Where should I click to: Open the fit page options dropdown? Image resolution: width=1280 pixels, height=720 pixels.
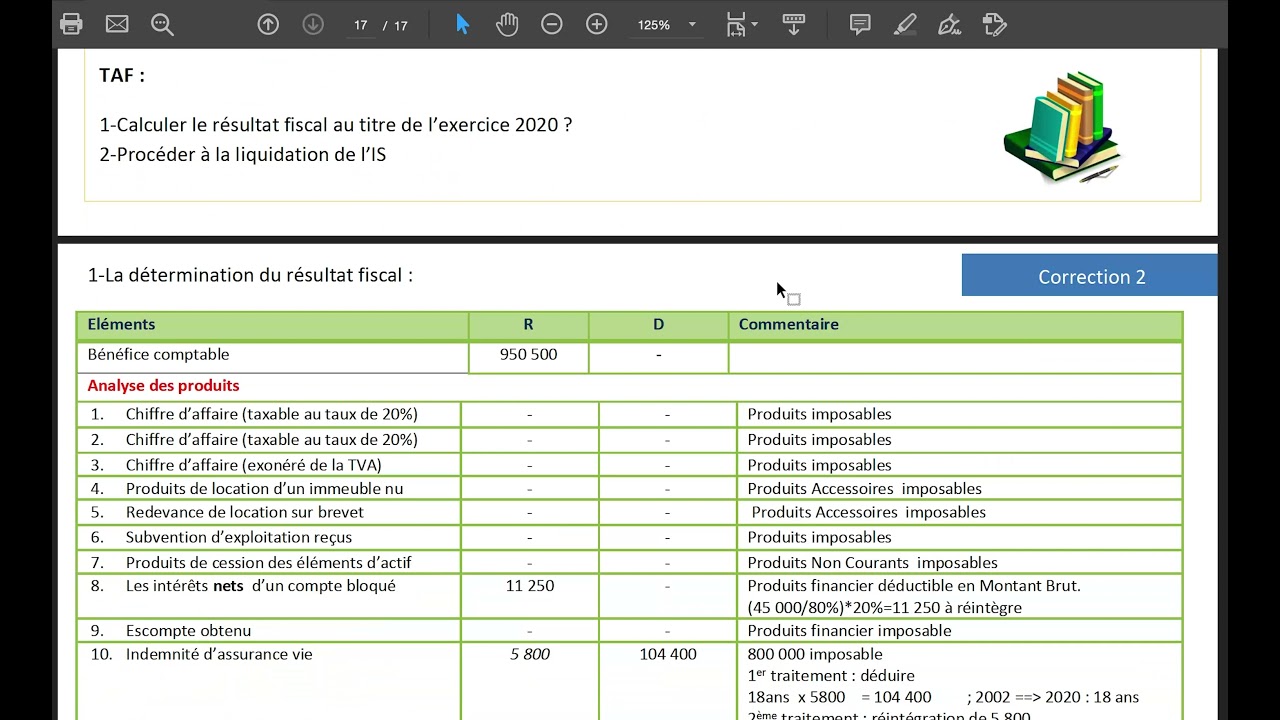(741, 24)
